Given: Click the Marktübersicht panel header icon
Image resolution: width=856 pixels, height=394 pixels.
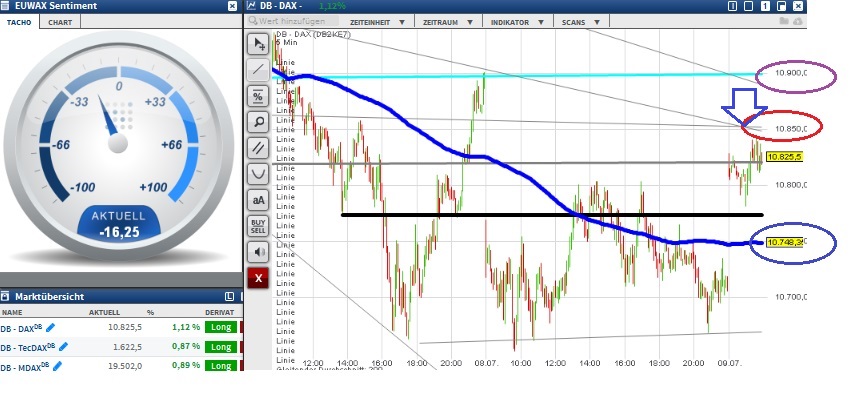Looking at the screenshot, I should pos(5,296).
